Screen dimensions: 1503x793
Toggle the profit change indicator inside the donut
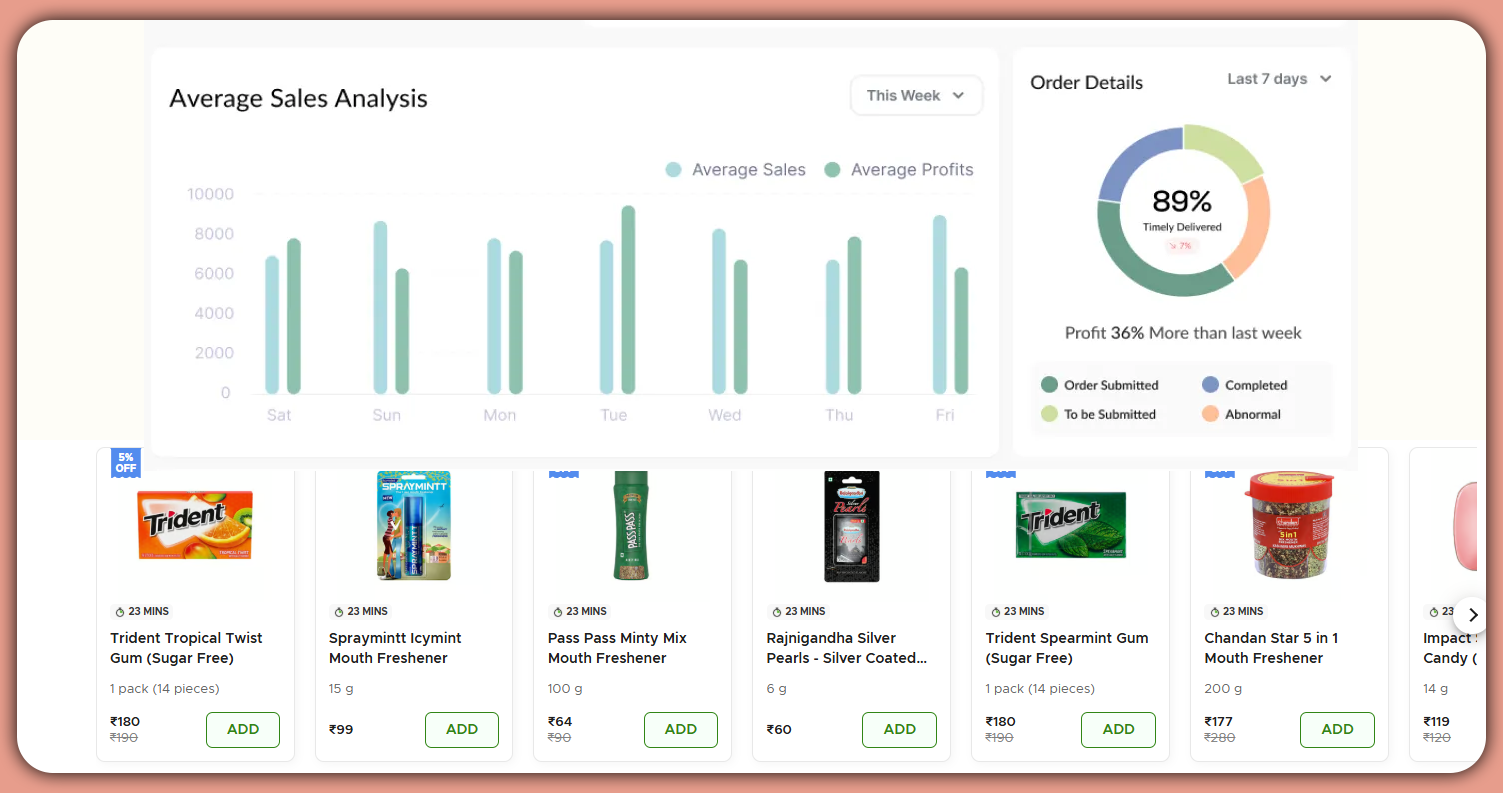pos(1182,243)
